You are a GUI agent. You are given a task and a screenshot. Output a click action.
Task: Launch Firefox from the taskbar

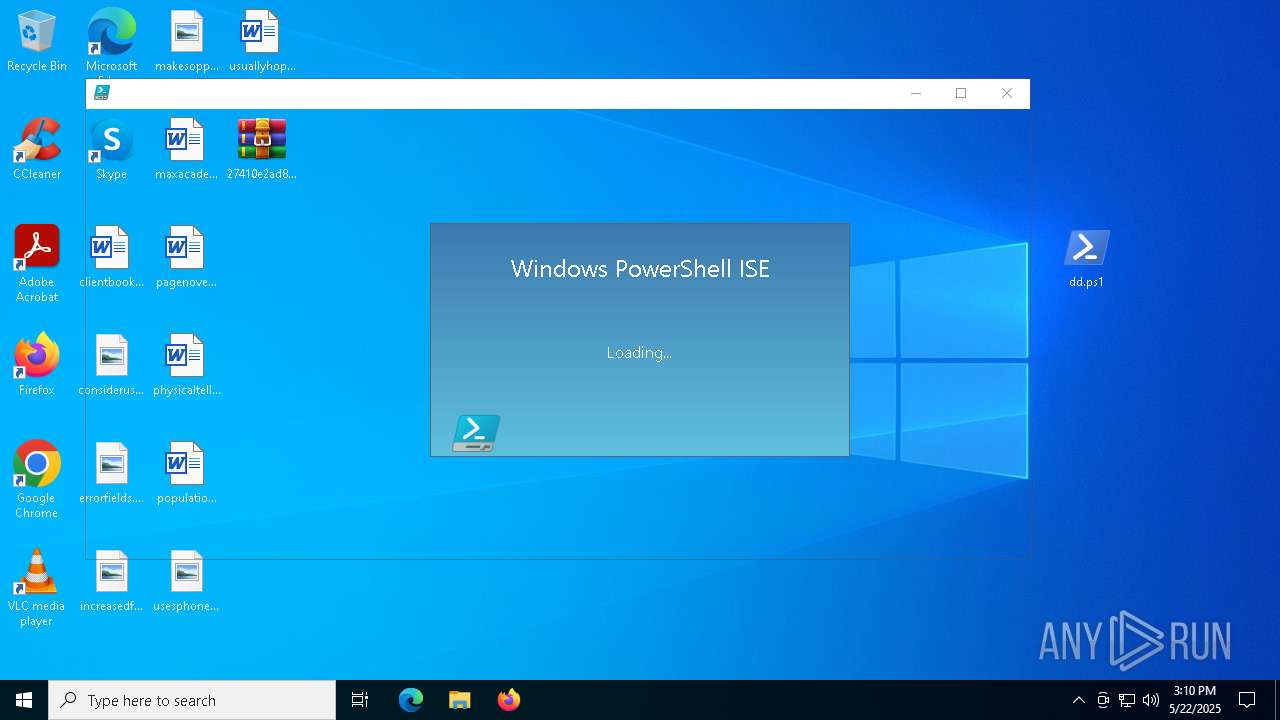508,700
